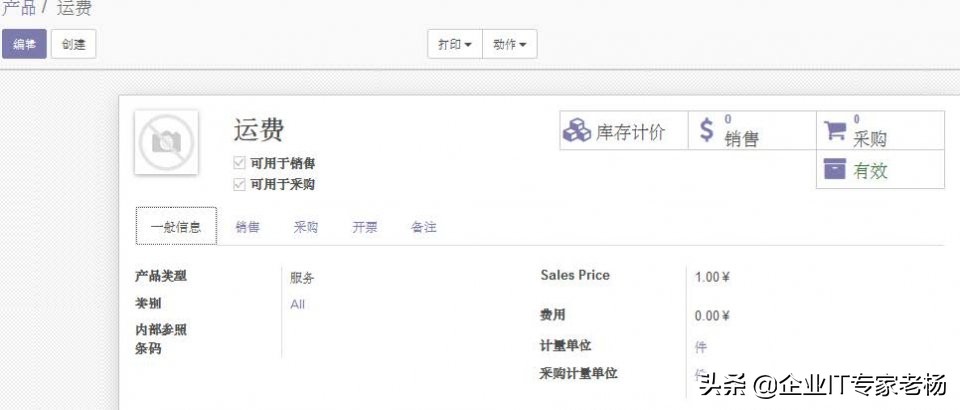The image size is (960, 410).
Task: Click the 件 unit of measure link
Action: (x=700, y=347)
